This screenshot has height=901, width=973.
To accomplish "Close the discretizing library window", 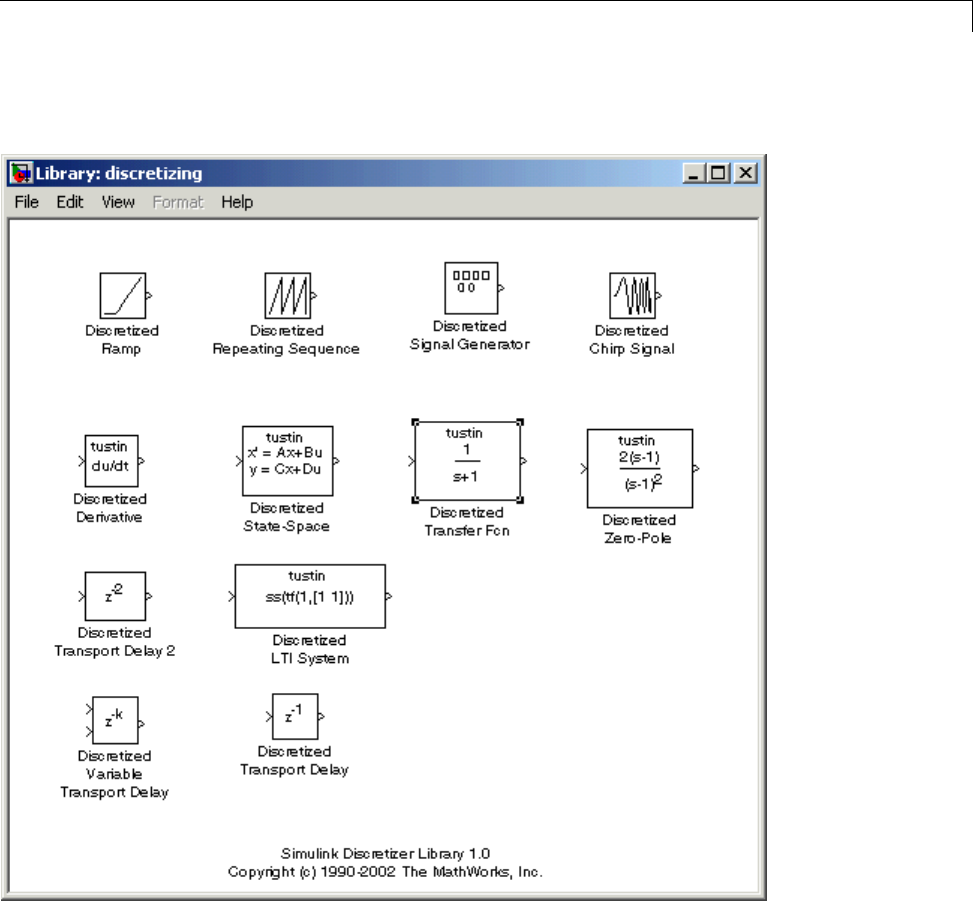I will (x=746, y=173).
